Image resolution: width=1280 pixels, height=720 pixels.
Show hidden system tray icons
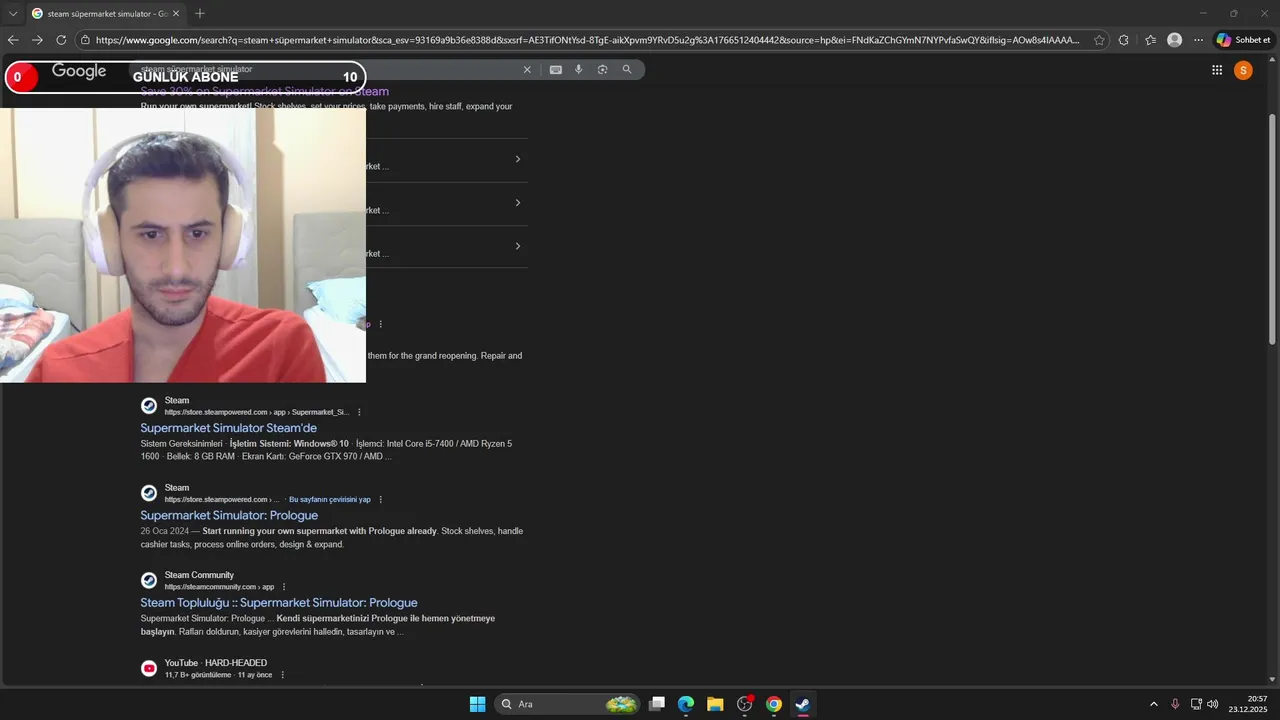(1153, 704)
